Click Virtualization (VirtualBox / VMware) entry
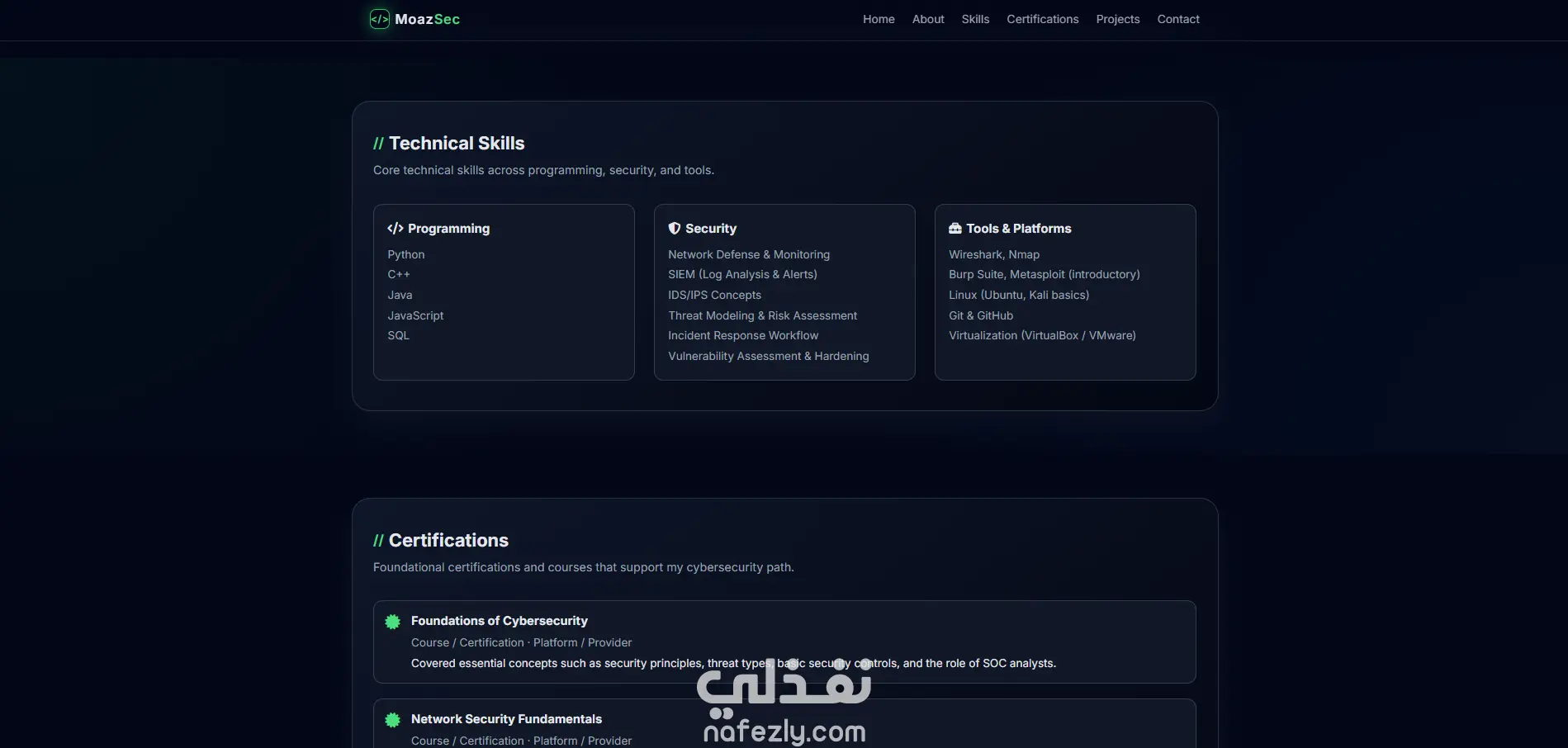This screenshot has height=748, width=1568. click(1042, 336)
